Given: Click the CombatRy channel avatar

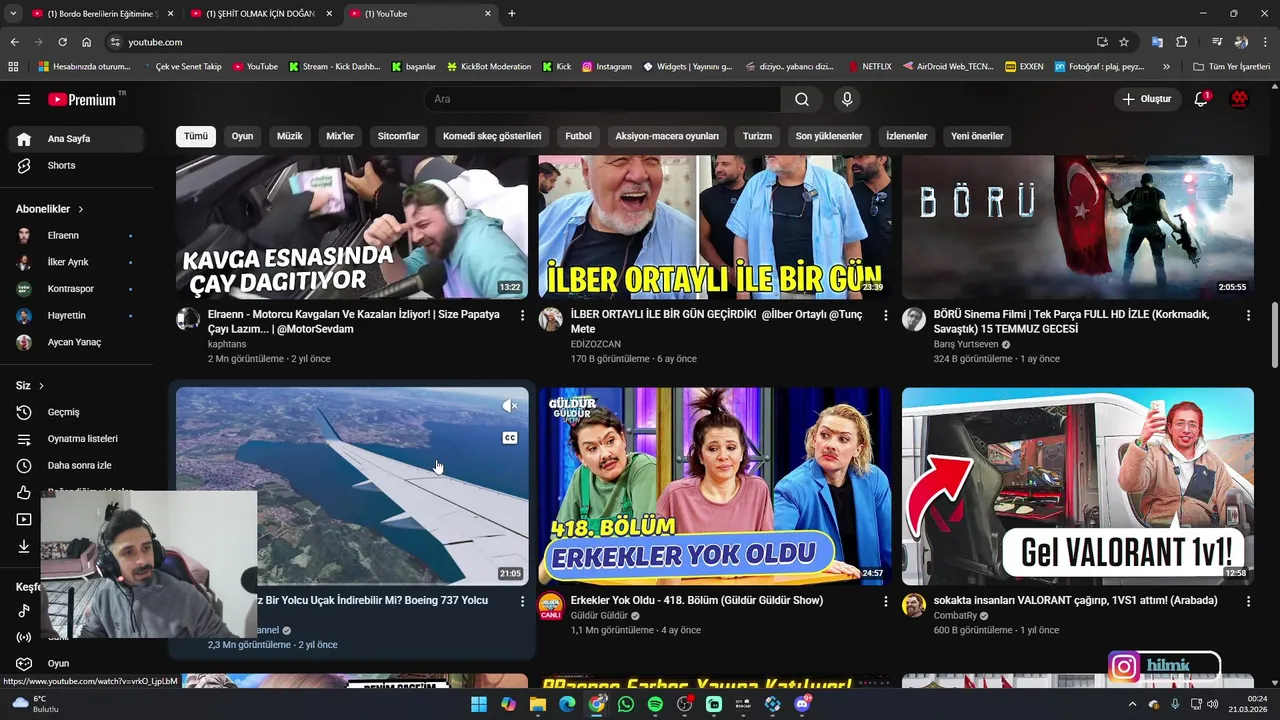Looking at the screenshot, I should click(x=914, y=605).
